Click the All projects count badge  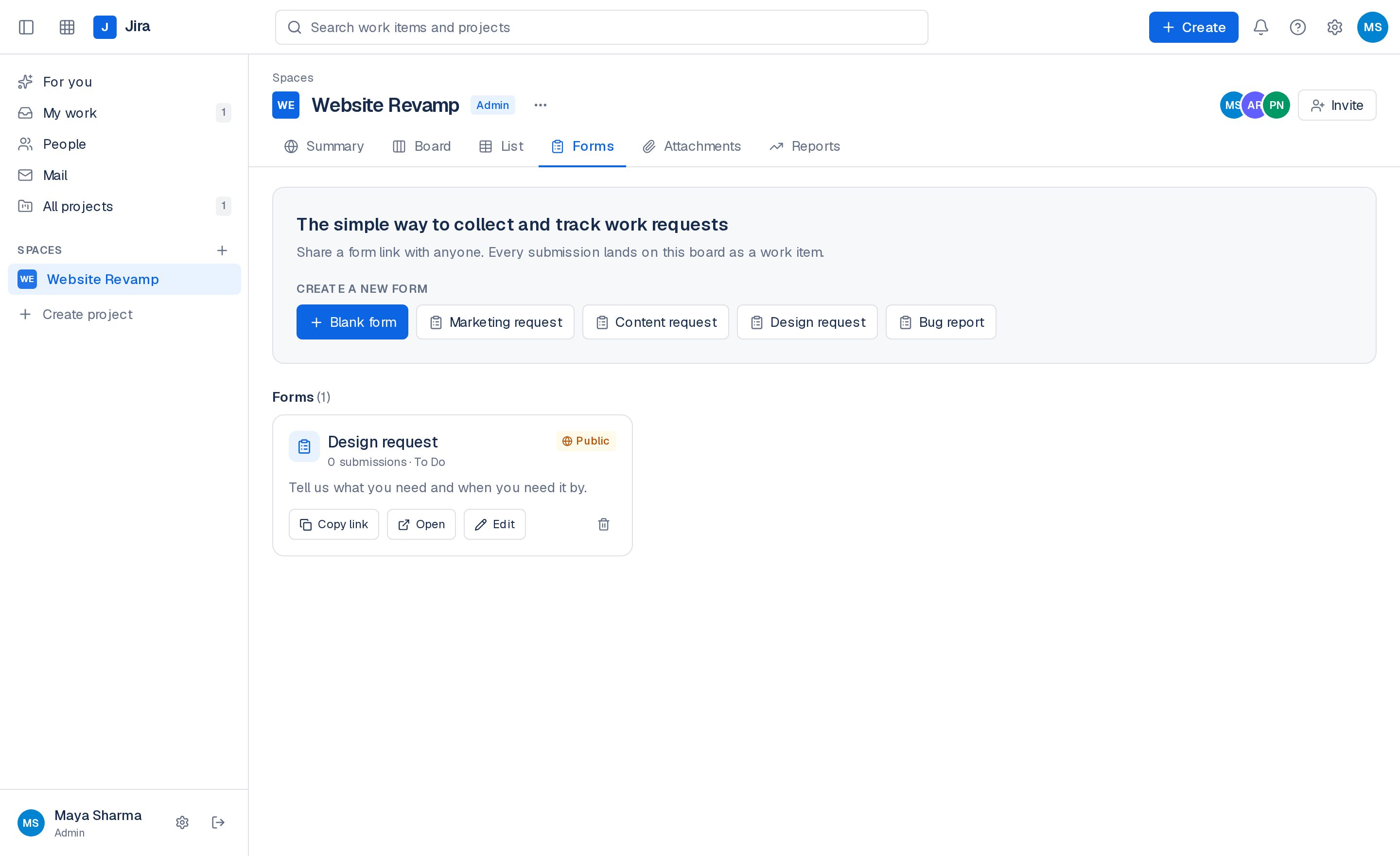click(223, 206)
